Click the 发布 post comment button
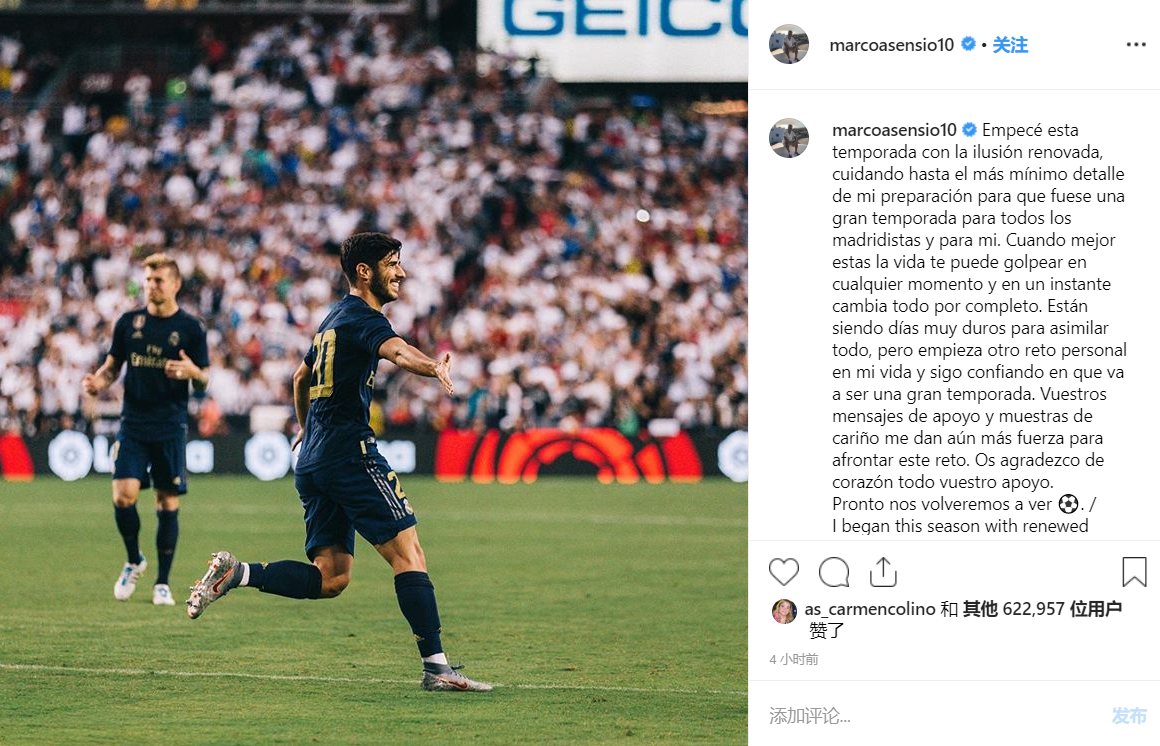This screenshot has width=1160, height=746. pos(1129,715)
